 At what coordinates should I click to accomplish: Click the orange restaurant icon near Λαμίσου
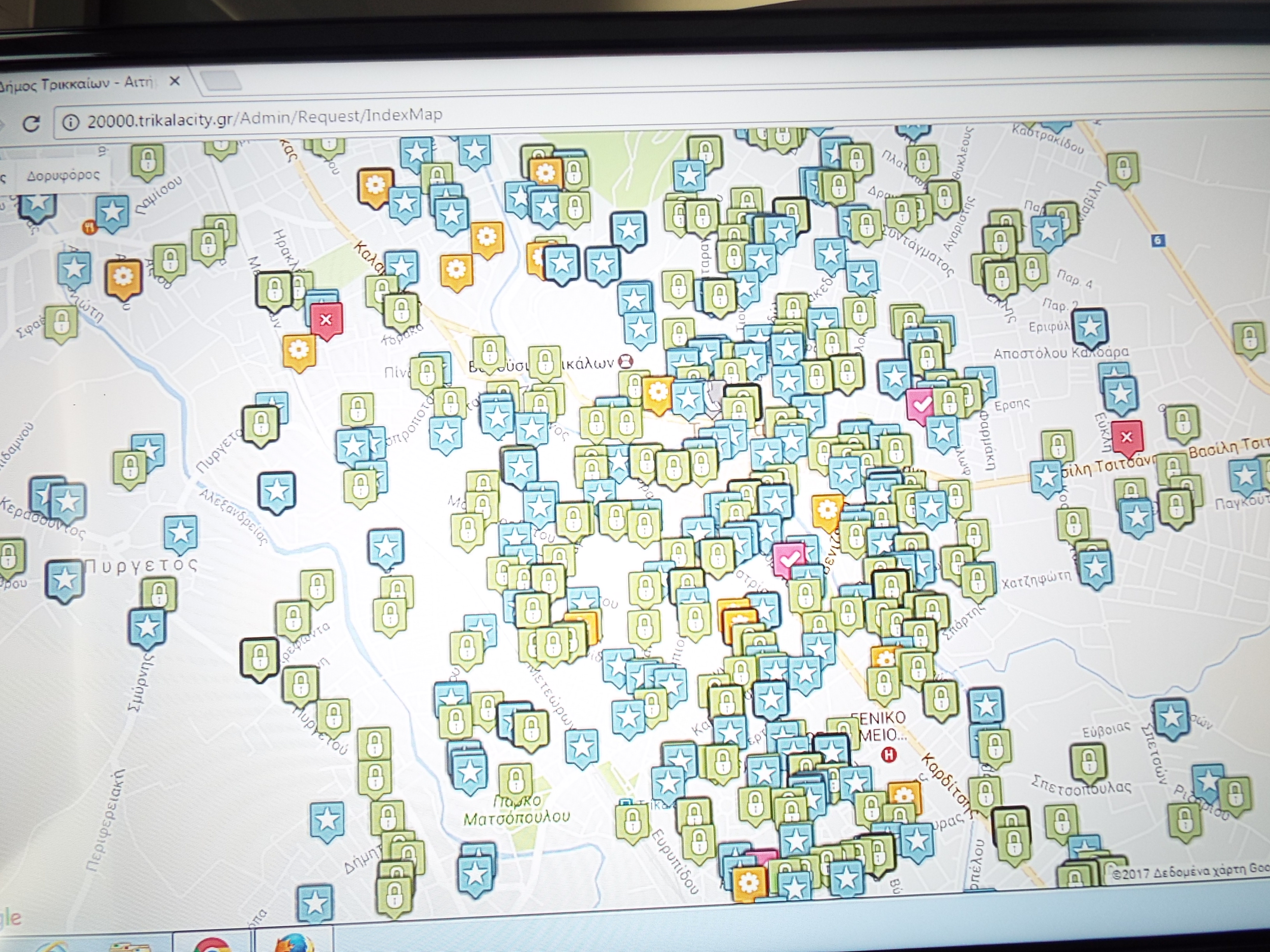pyautogui.click(x=88, y=227)
